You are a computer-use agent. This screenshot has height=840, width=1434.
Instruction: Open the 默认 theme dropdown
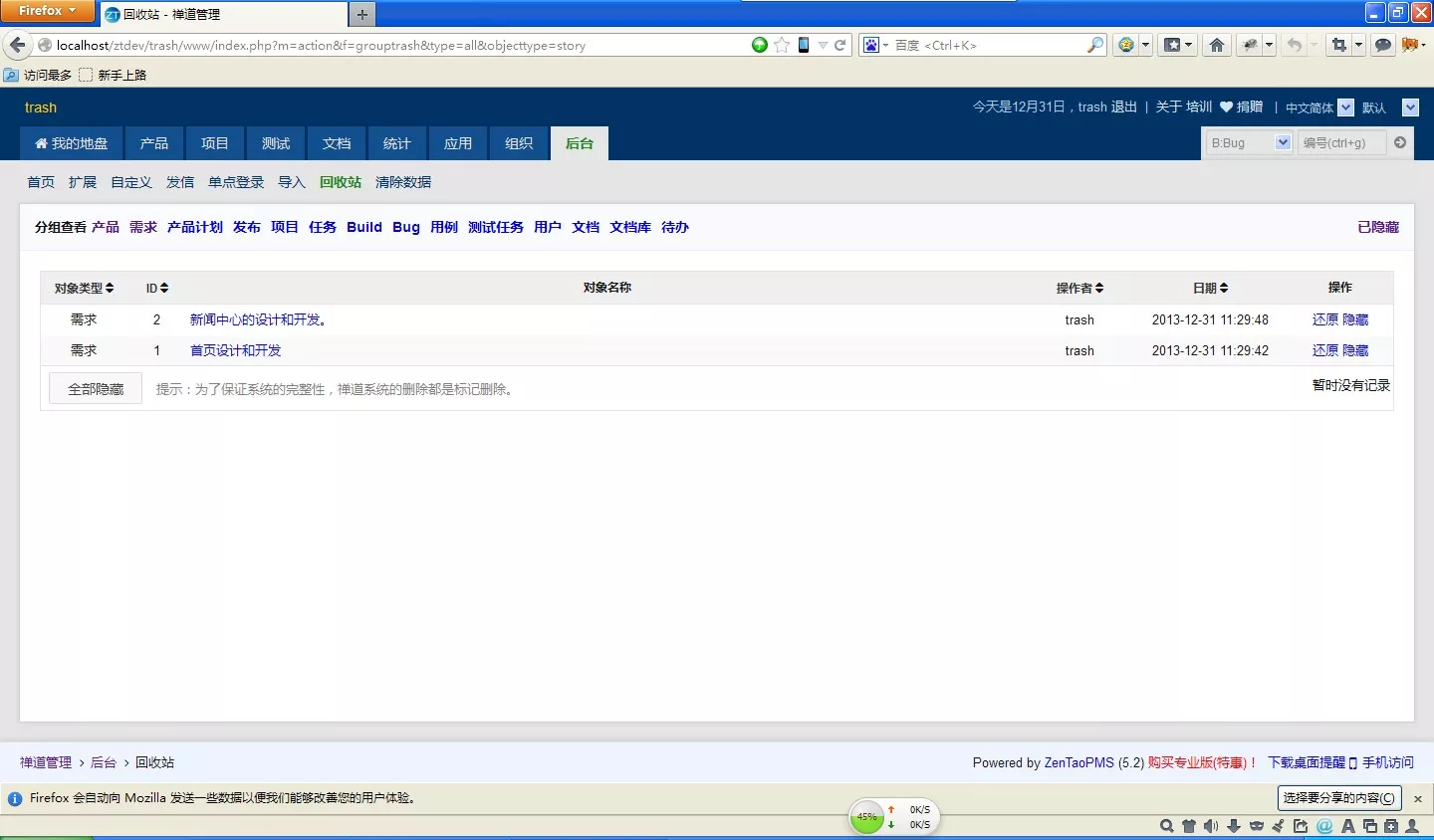[1410, 107]
